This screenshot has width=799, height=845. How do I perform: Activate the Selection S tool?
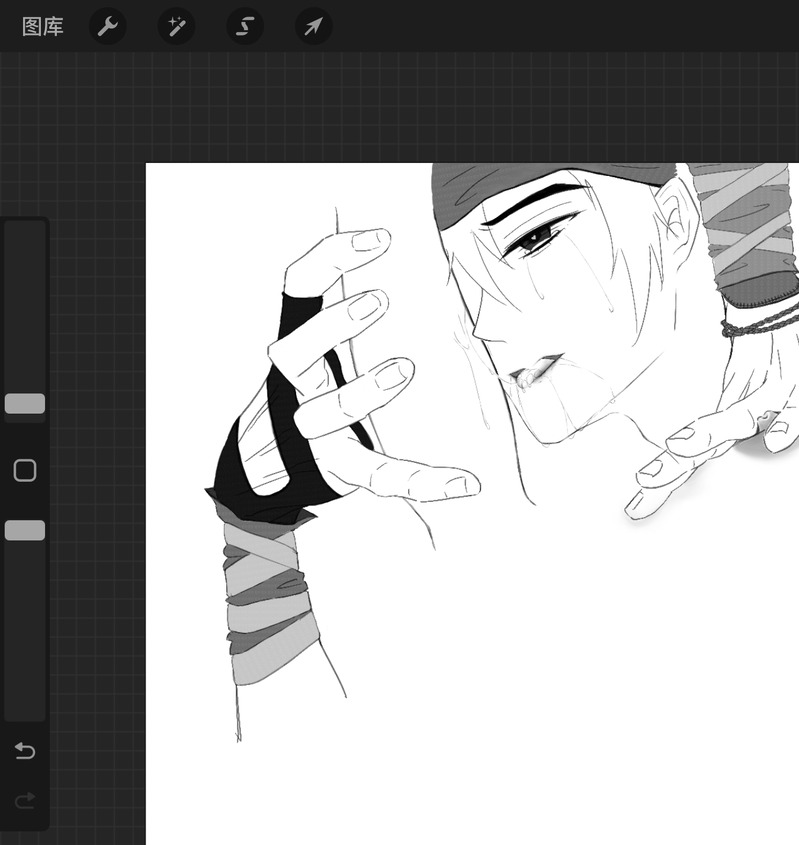[x=245, y=26]
